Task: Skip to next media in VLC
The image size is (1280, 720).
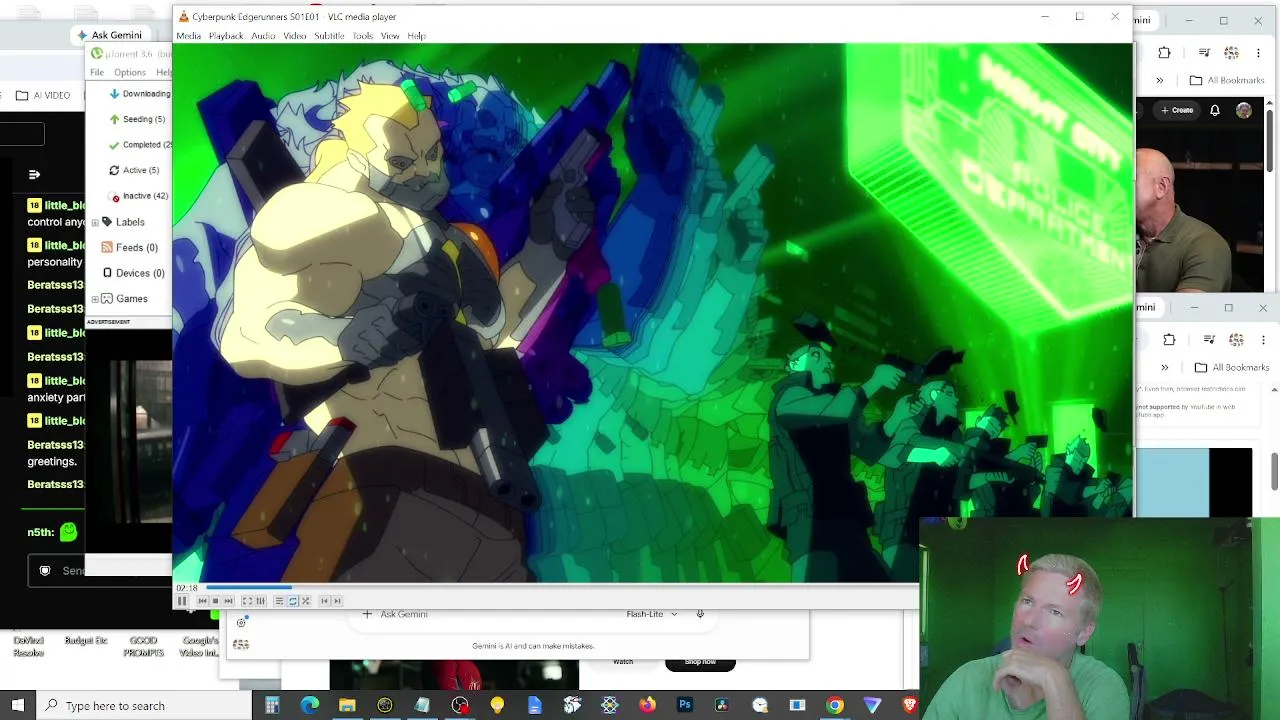Action: 228,601
